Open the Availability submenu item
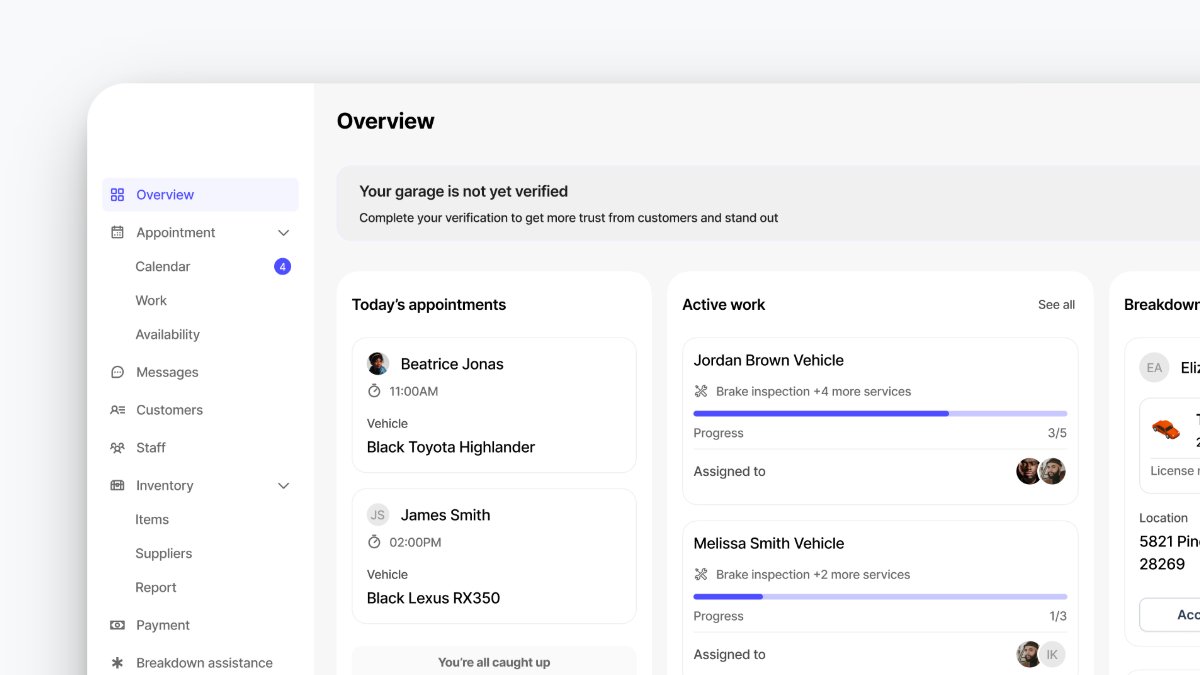Viewport: 1200px width, 675px height. 168,335
